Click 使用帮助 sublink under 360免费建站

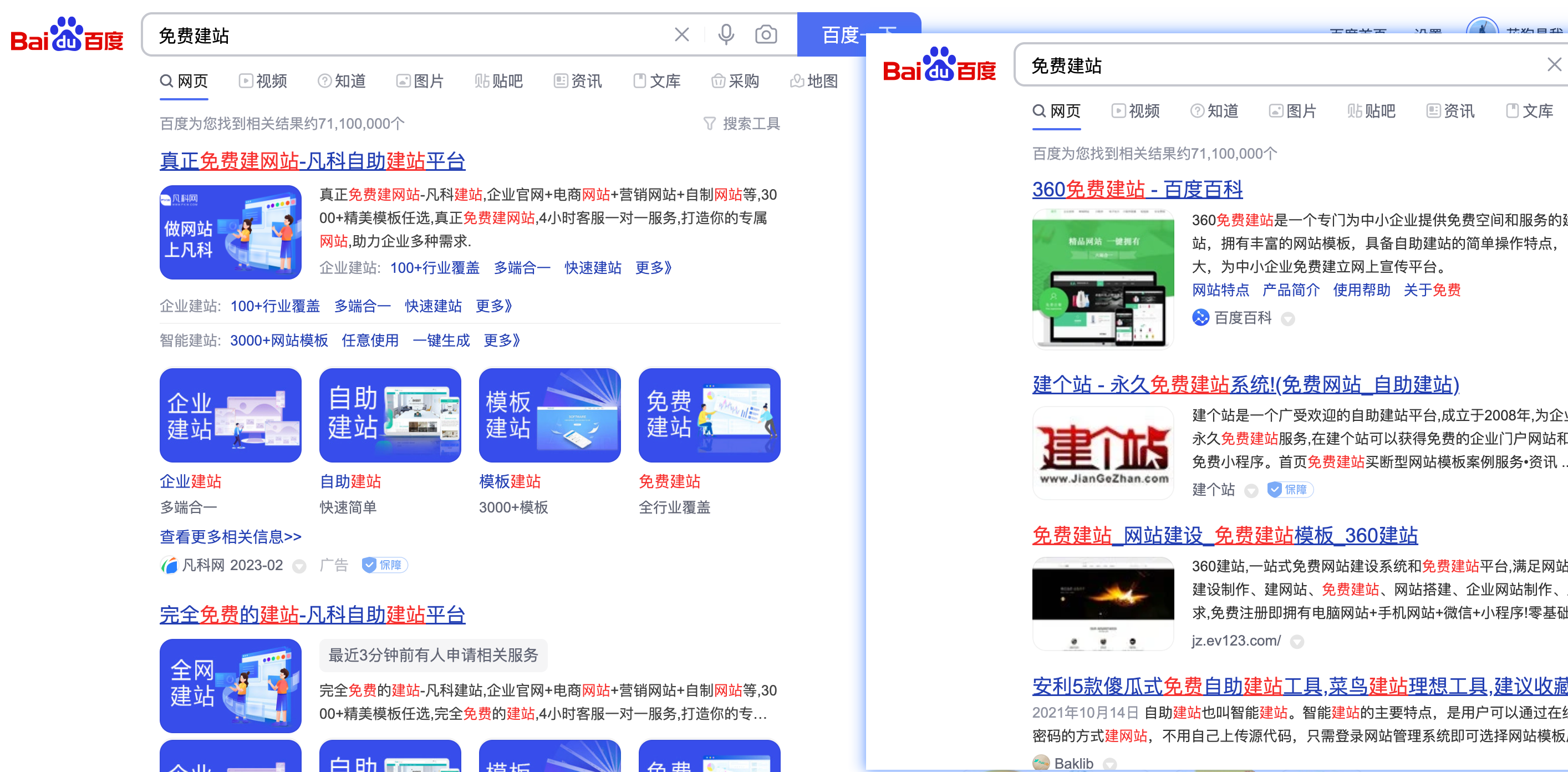[x=1361, y=291]
